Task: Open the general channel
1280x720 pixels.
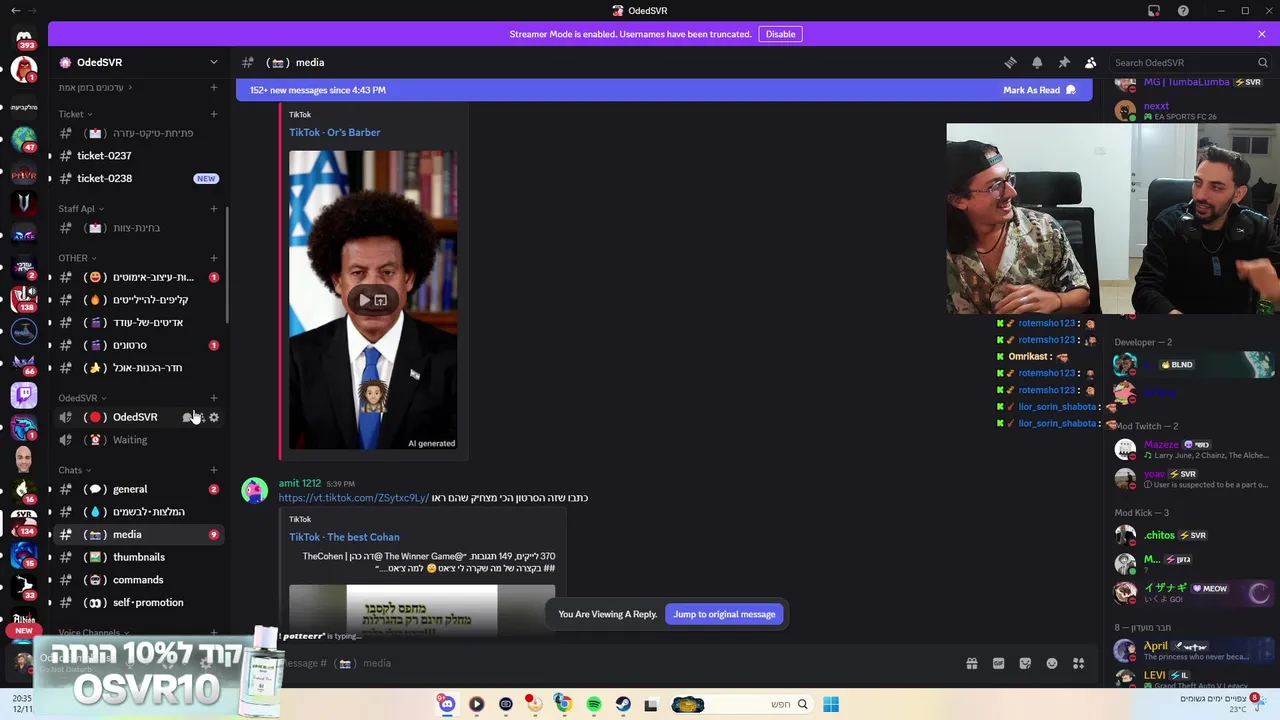Action: pos(138,489)
